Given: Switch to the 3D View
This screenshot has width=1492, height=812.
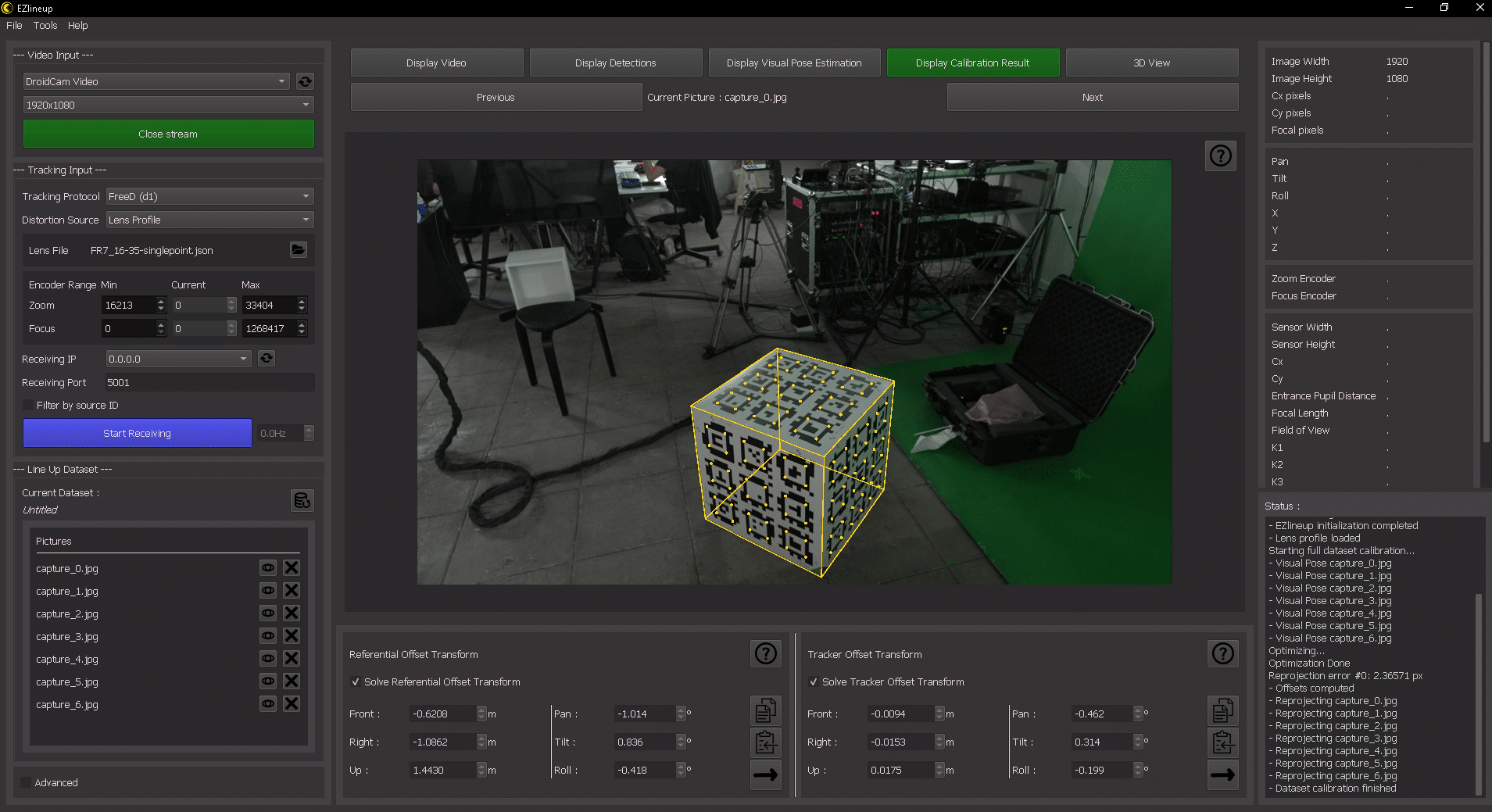Looking at the screenshot, I should pyautogui.click(x=1151, y=63).
